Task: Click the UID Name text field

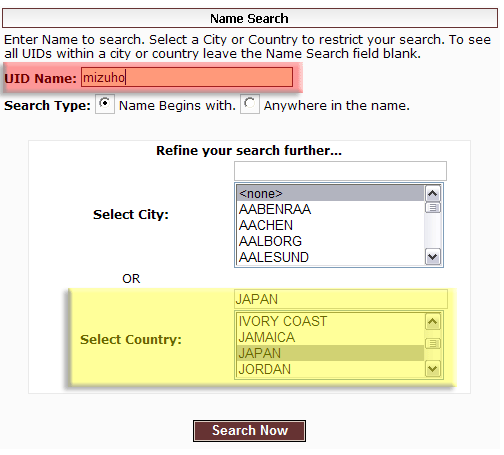Action: (187, 77)
